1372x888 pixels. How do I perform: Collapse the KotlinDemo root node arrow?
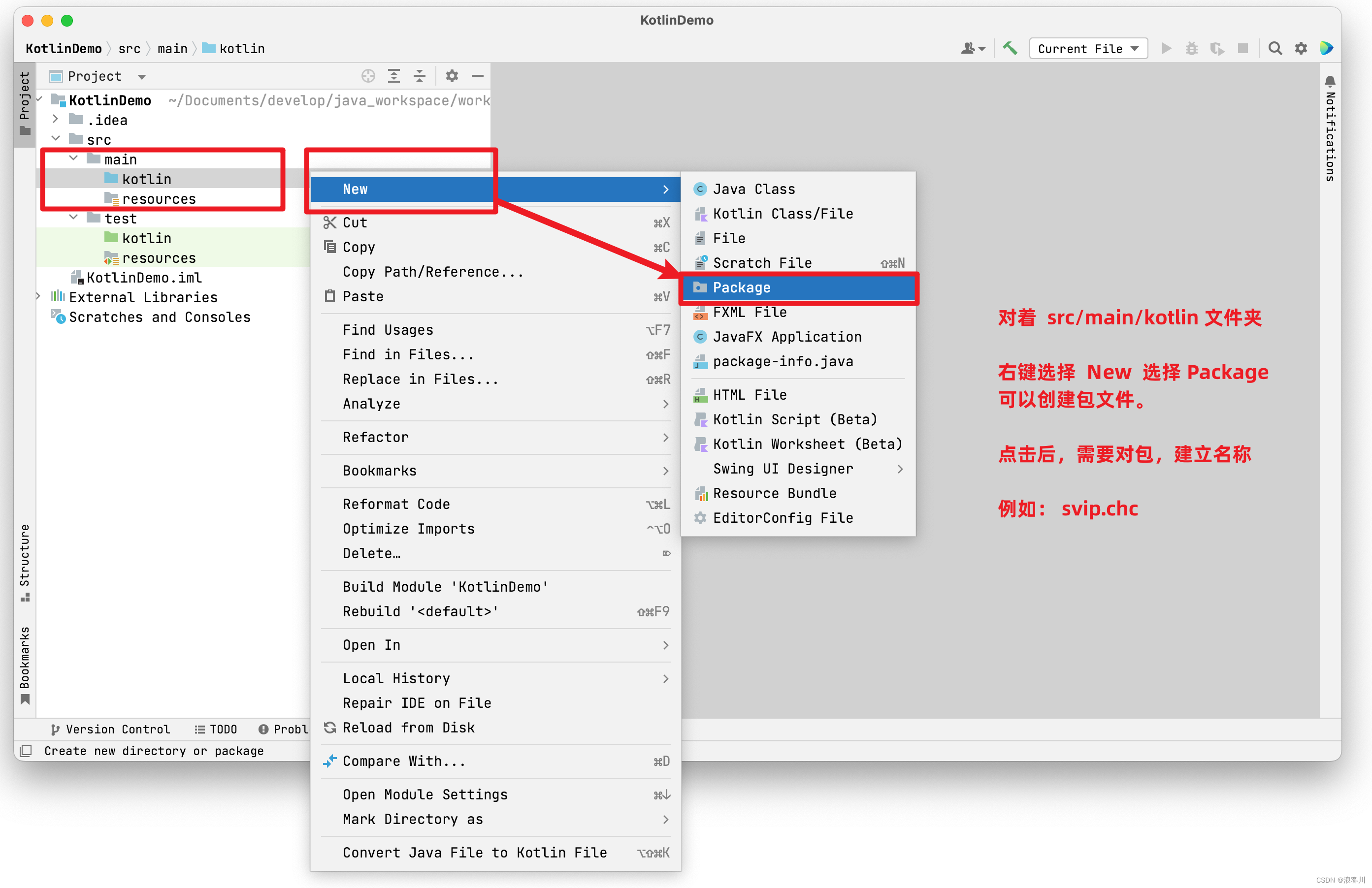(x=39, y=100)
